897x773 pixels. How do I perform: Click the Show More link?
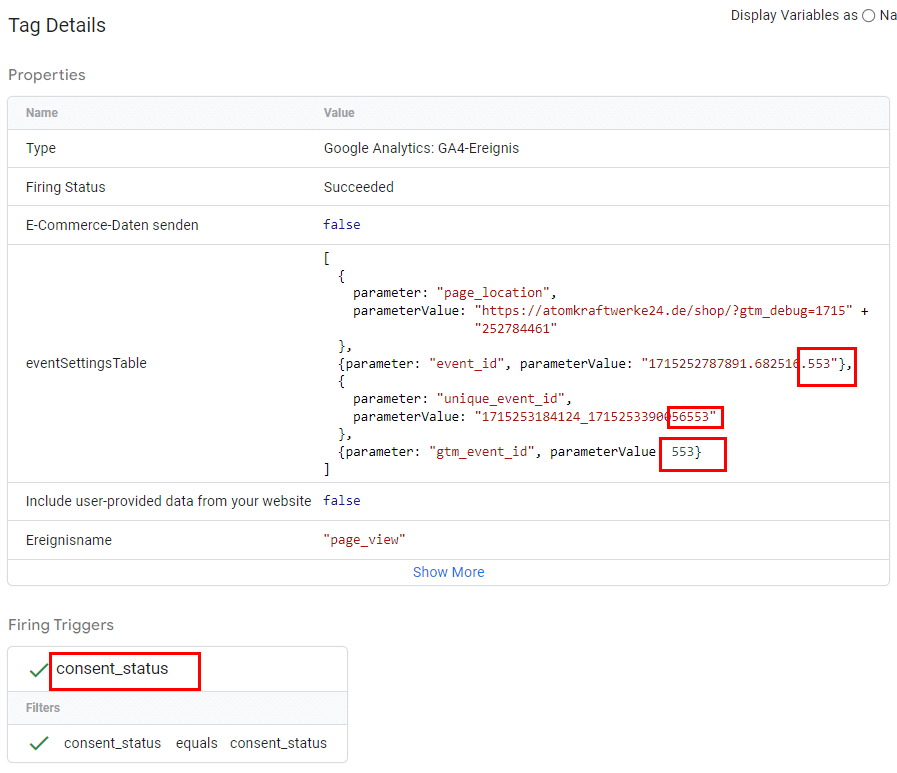pyautogui.click(x=448, y=572)
